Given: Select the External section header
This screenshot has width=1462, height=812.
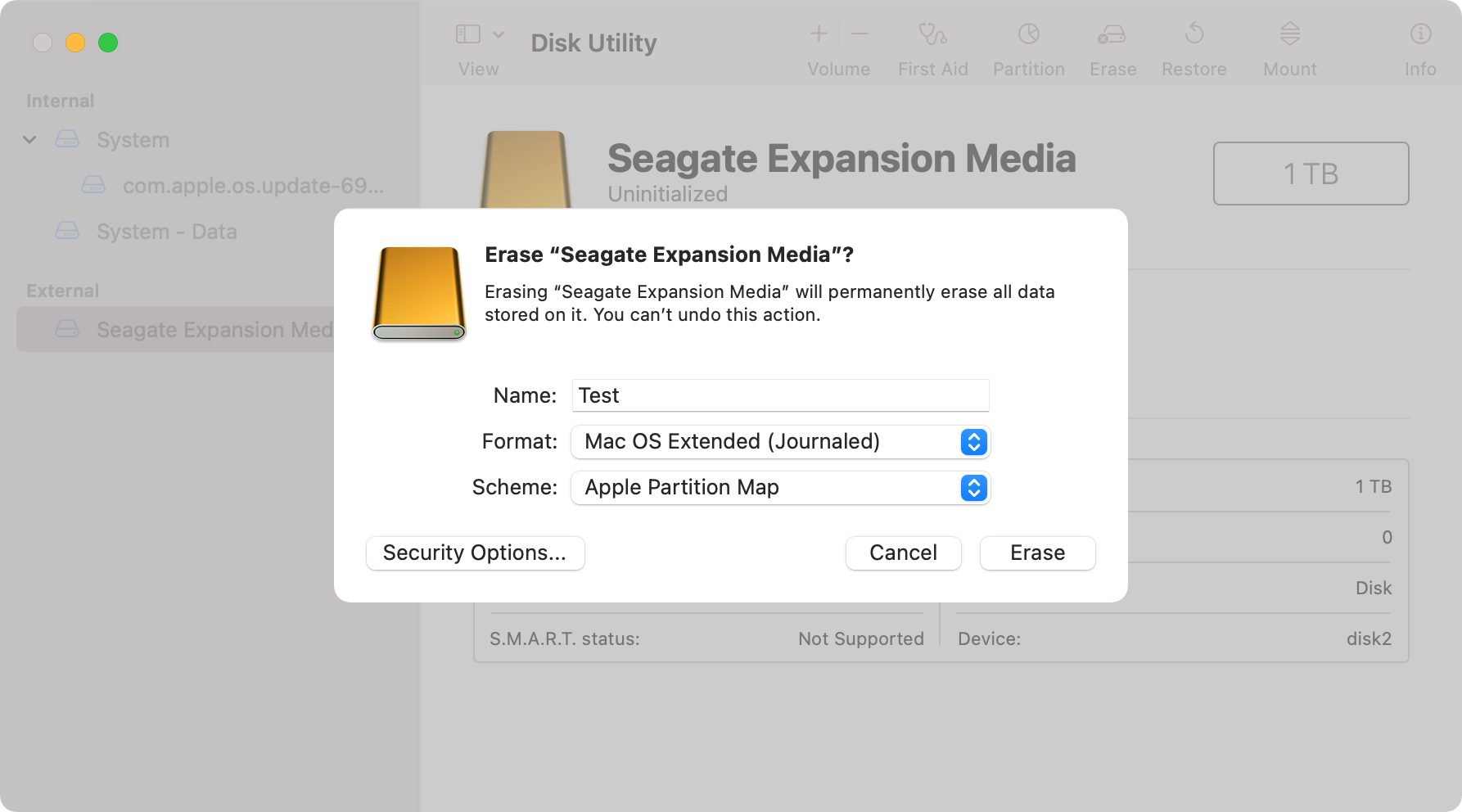Looking at the screenshot, I should [x=62, y=291].
